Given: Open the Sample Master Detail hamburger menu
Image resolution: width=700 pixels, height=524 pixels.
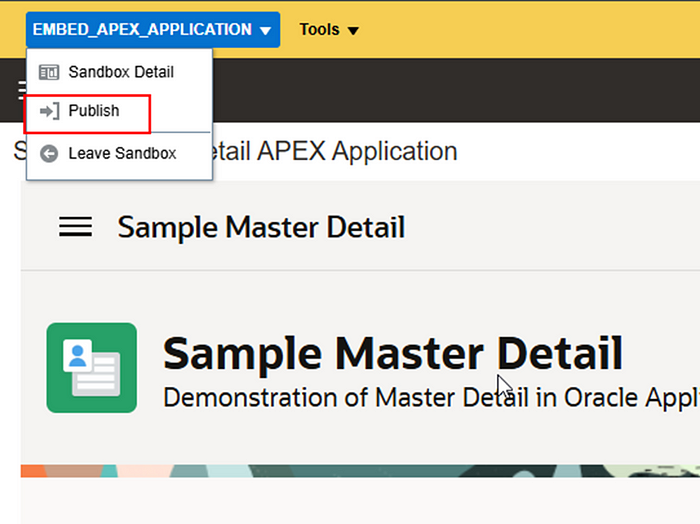Looking at the screenshot, I should tap(75, 227).
